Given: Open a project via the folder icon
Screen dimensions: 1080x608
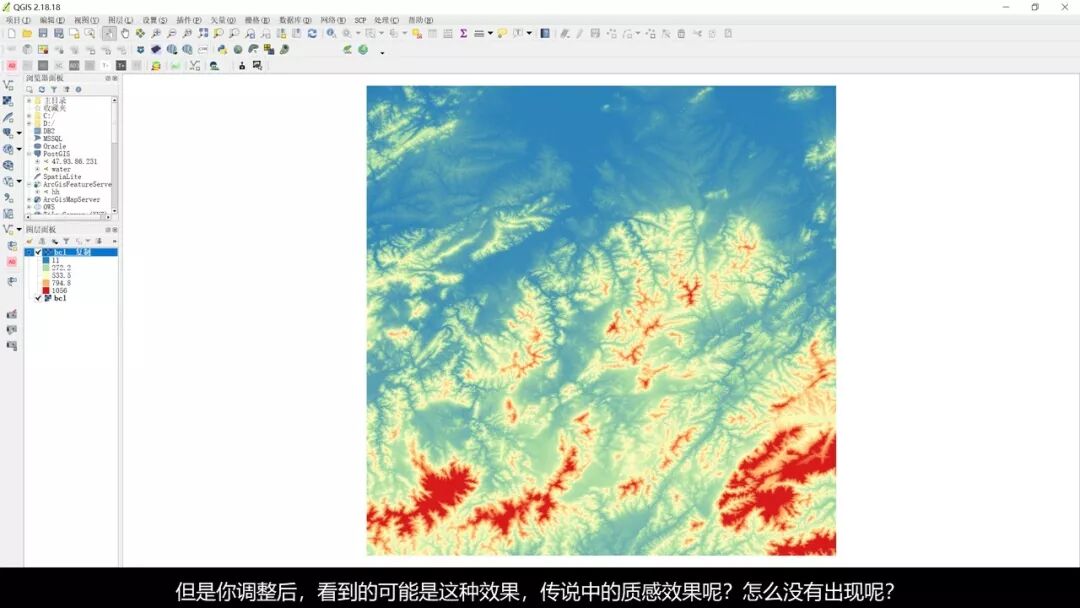Looking at the screenshot, I should (x=27, y=33).
